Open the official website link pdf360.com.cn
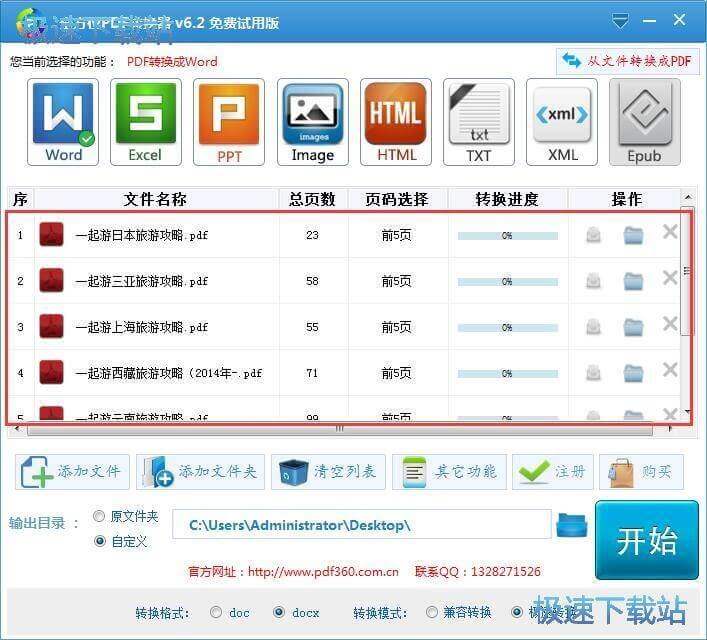This screenshot has height=640, width=707. [323, 572]
